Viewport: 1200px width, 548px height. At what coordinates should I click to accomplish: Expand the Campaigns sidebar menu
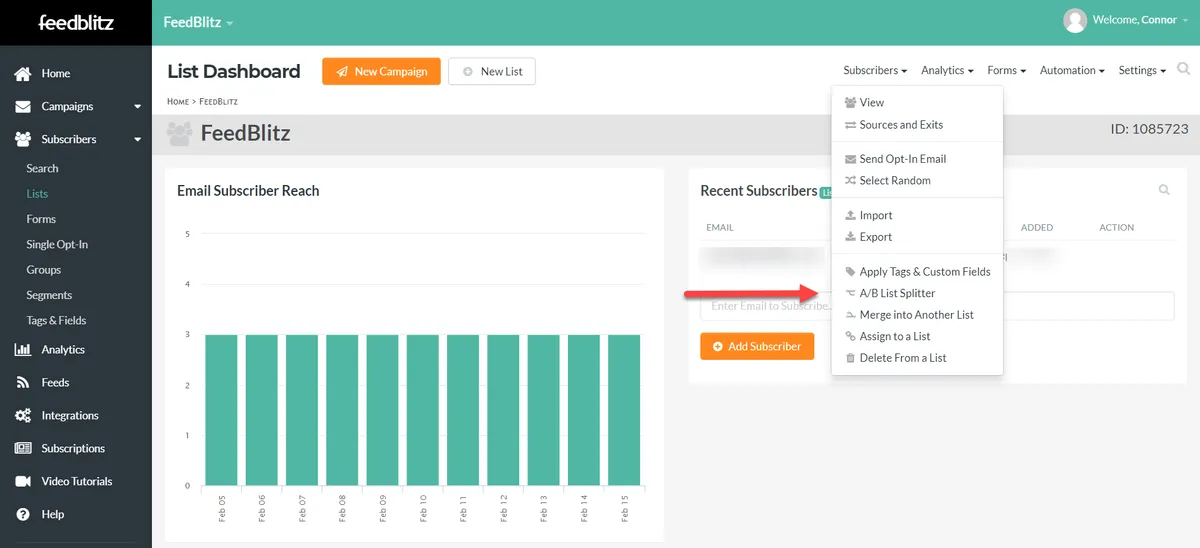tap(137, 107)
